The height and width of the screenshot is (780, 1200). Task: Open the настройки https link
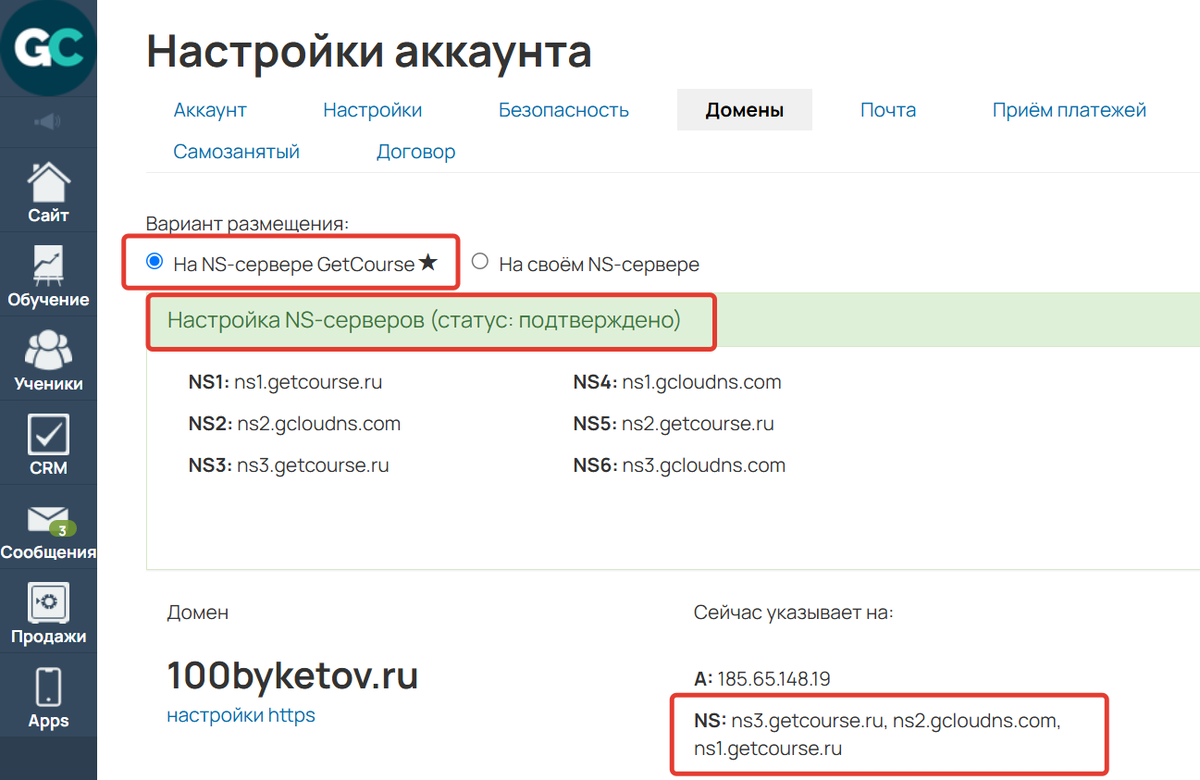coord(241,715)
